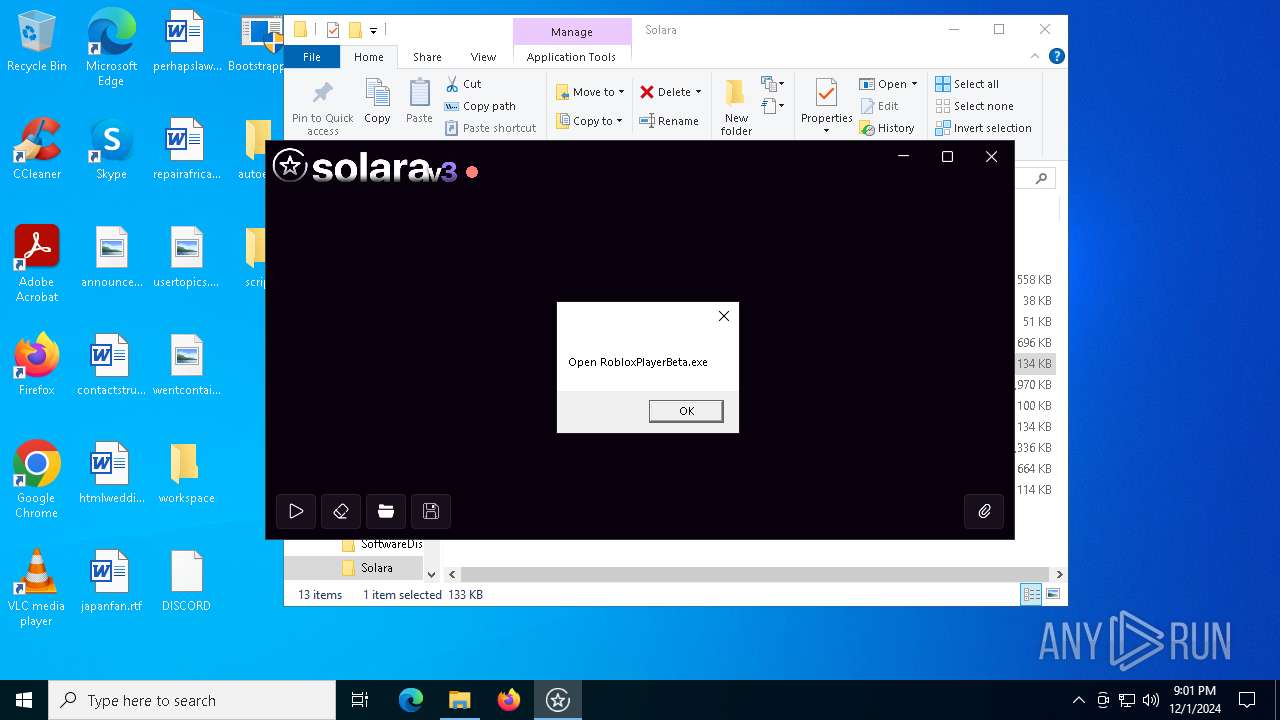Click Paste shortcut in Explorer ribbon
The height and width of the screenshot is (720, 1280).
pos(490,128)
